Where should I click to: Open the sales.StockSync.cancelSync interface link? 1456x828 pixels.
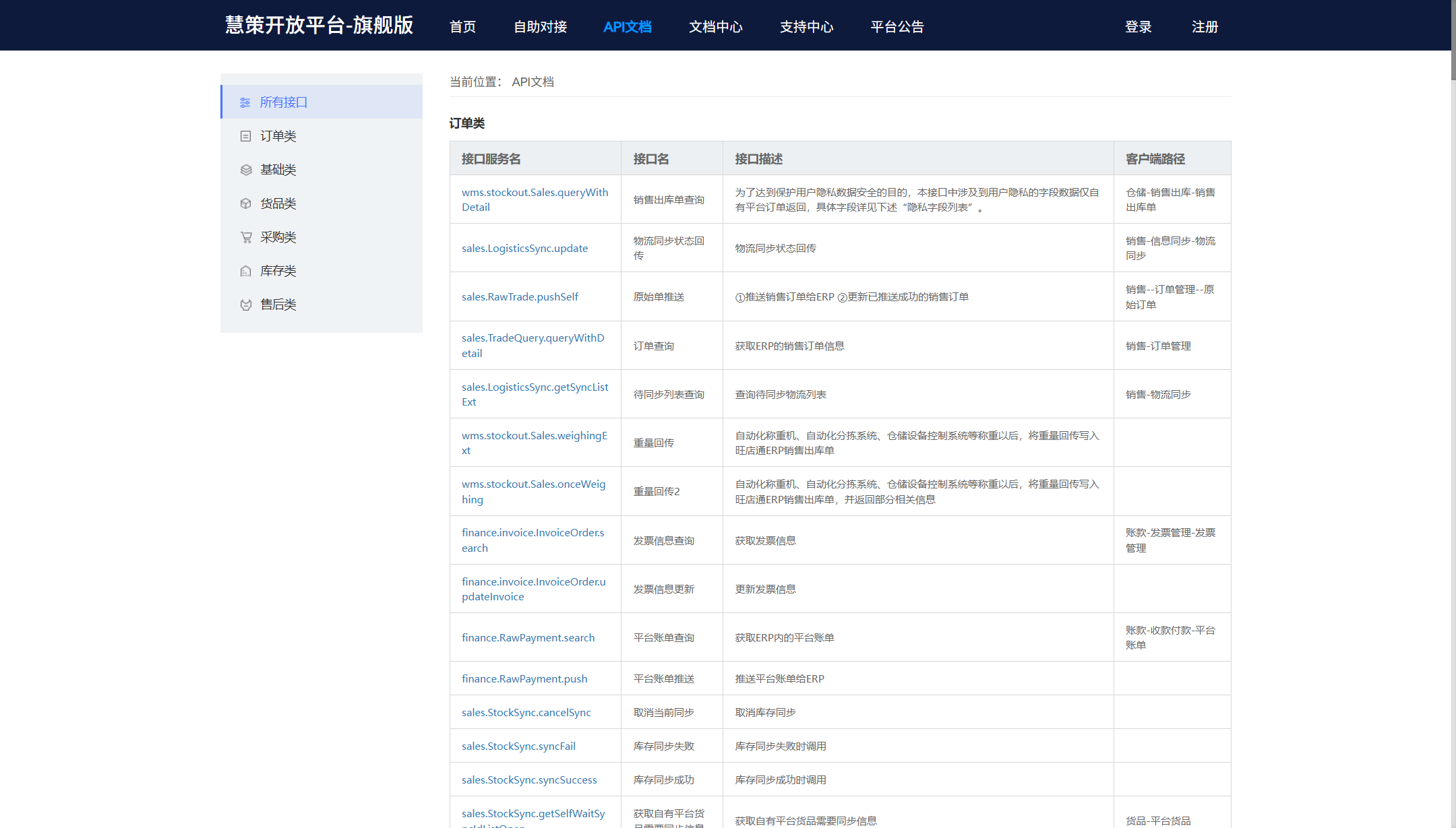tap(526, 712)
